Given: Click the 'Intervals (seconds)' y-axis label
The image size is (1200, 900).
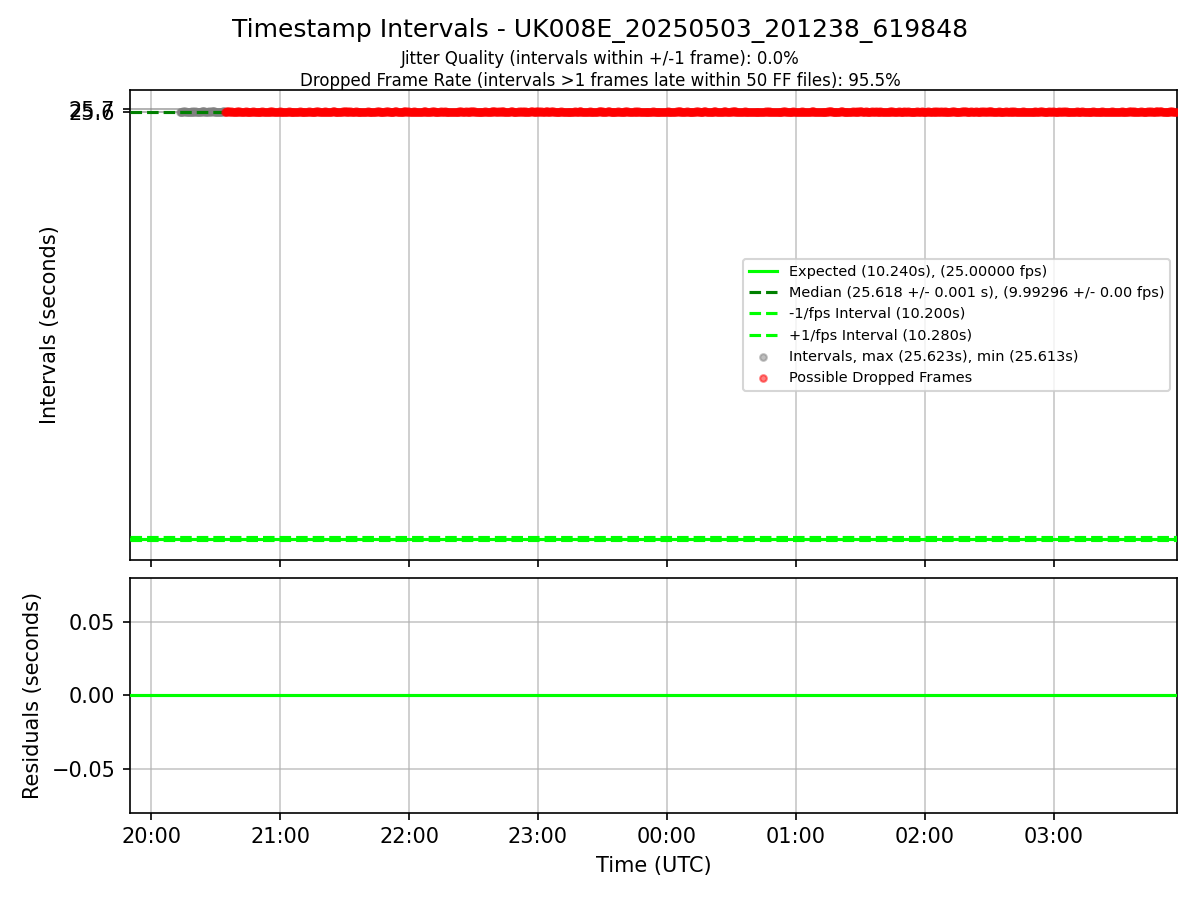Looking at the screenshot, I should click(x=49, y=325).
